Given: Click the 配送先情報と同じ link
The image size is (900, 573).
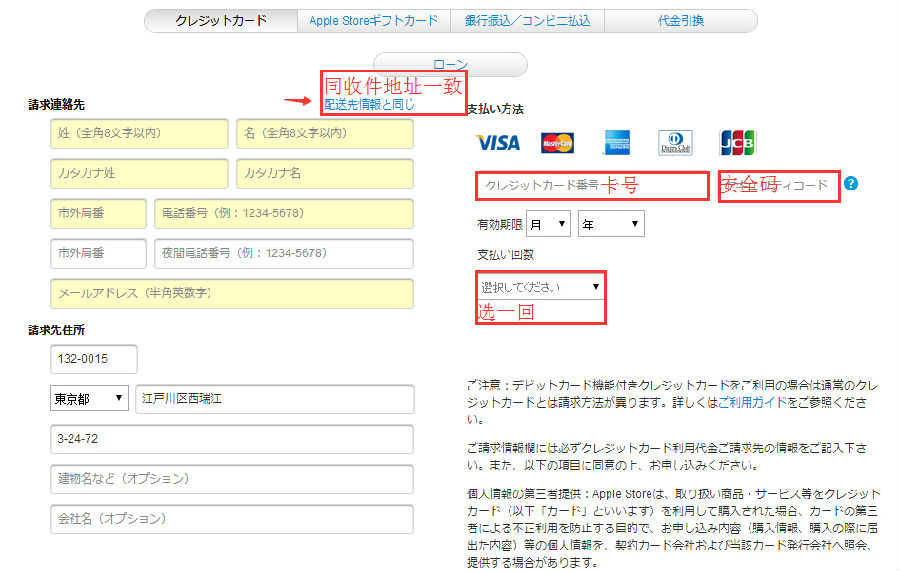Looking at the screenshot, I should (369, 104).
